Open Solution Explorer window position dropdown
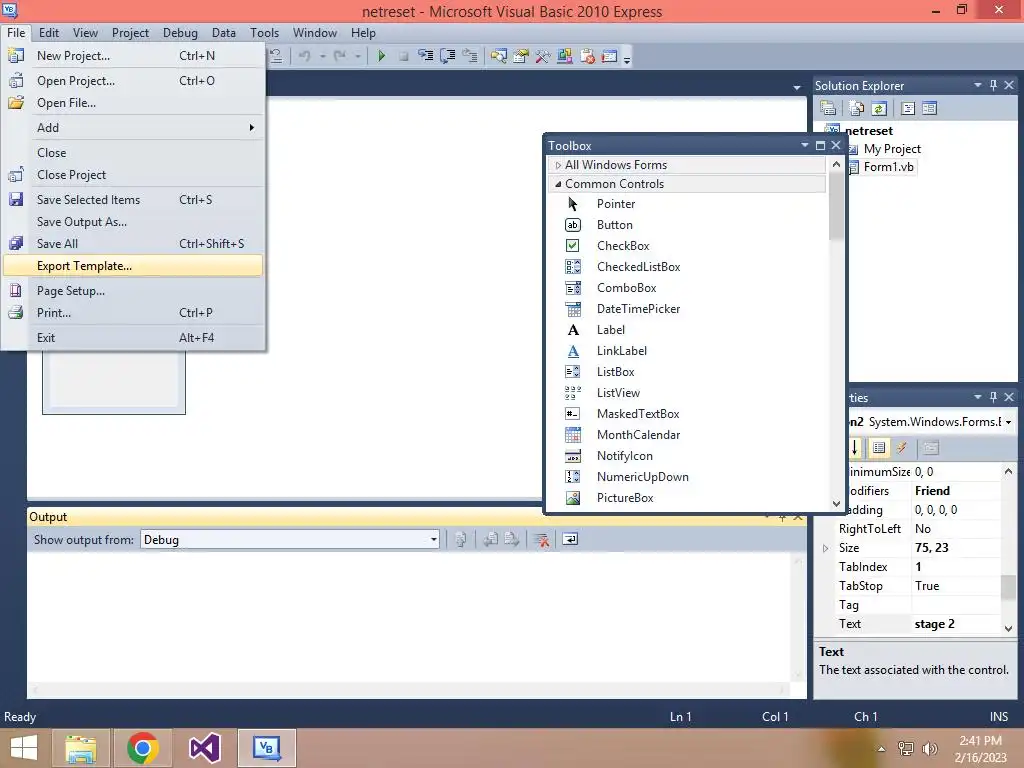The image size is (1024, 768). click(978, 86)
